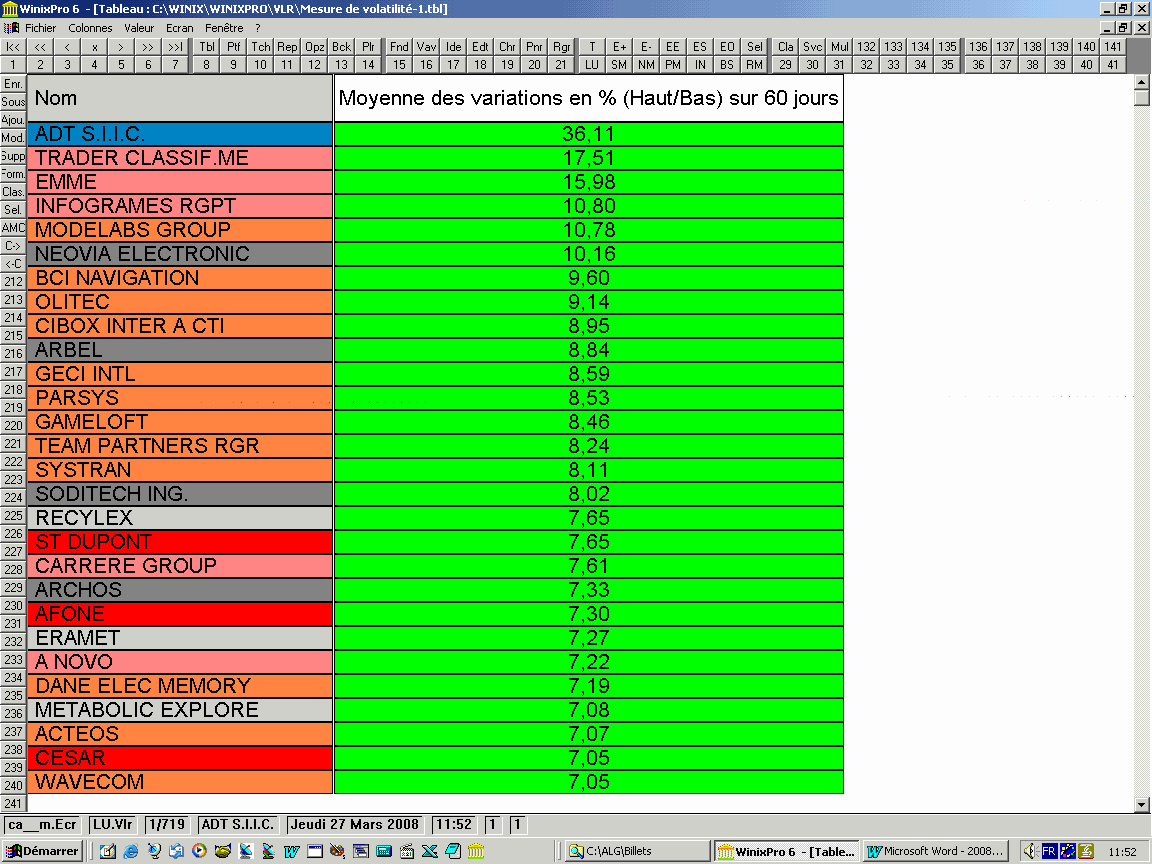Viewport: 1152px width, 864px height.
Task: Click the Tbl toolbar button
Action: pos(207,46)
